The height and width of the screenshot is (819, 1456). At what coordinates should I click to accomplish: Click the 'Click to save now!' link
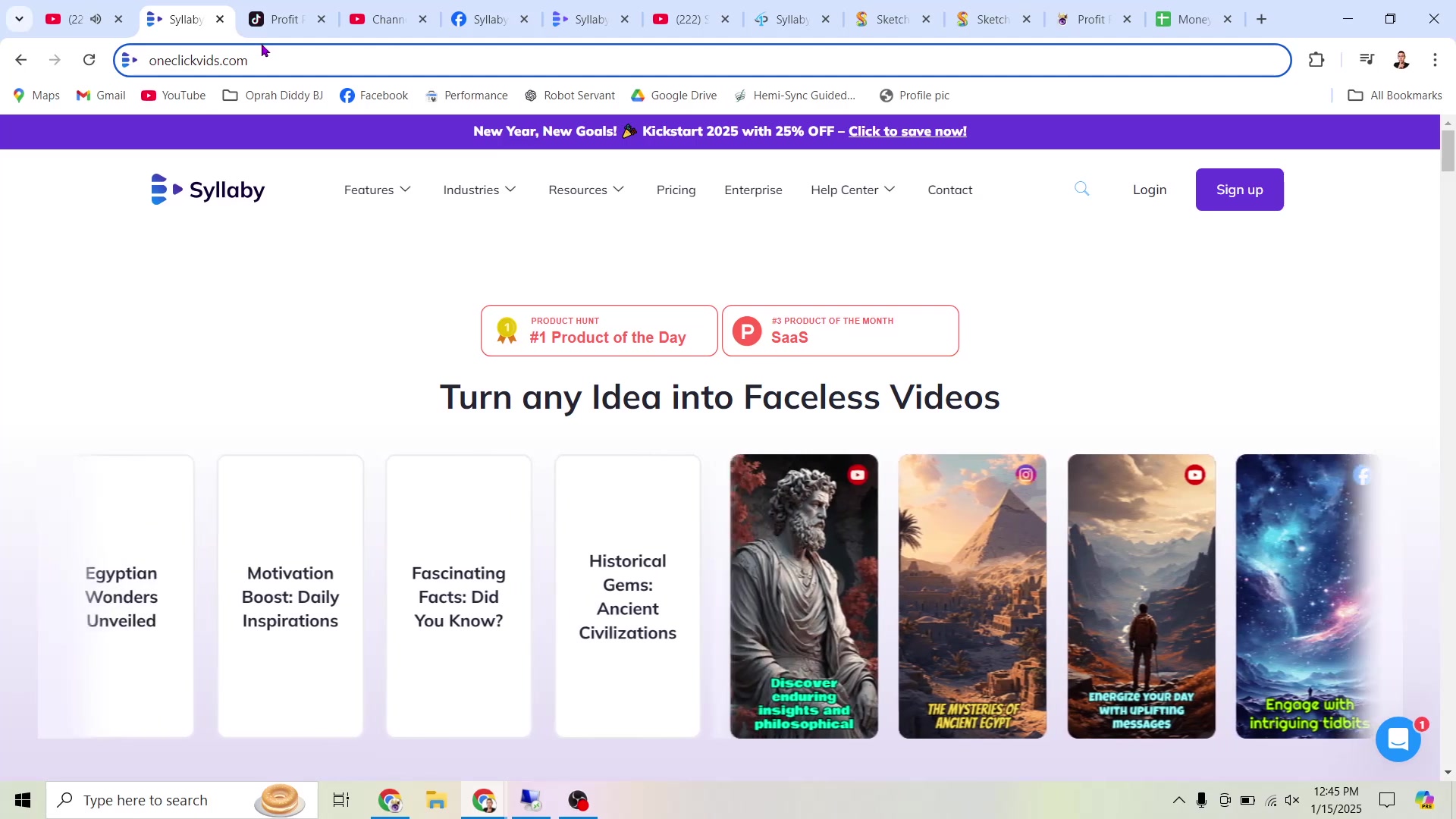tap(907, 131)
